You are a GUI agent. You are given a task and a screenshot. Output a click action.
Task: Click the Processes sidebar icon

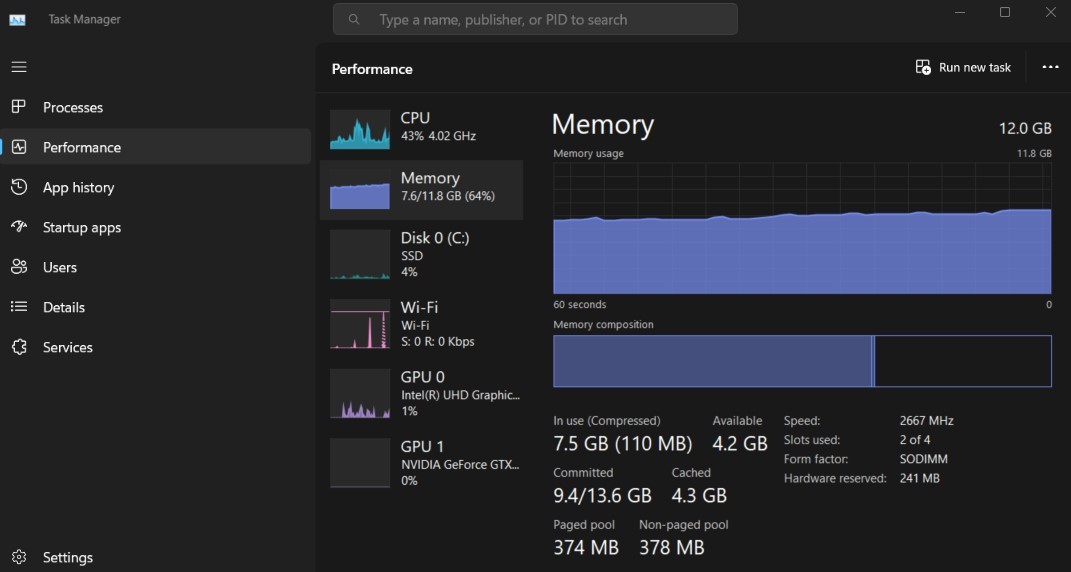(x=19, y=107)
